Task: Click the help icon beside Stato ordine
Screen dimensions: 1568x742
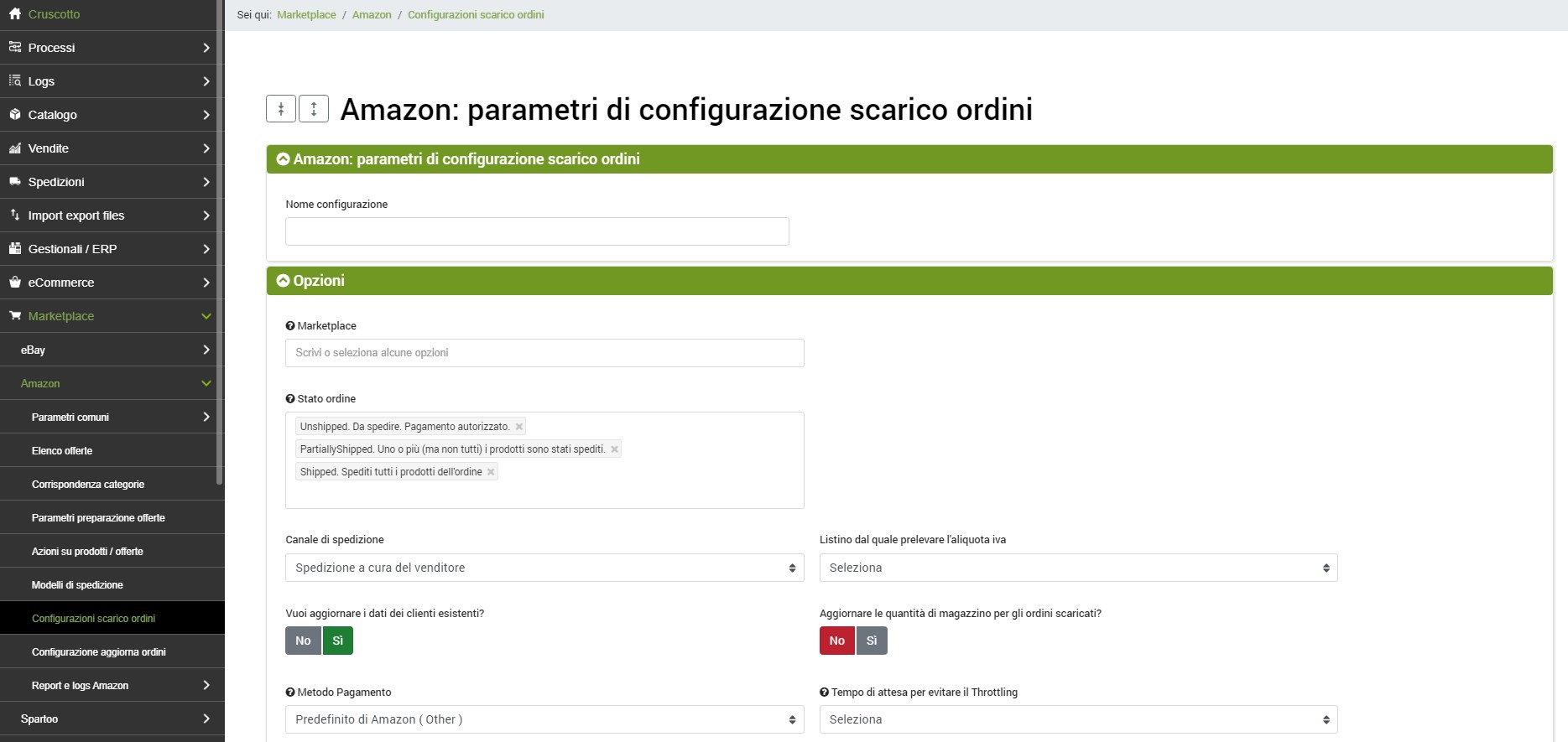Action: point(290,399)
